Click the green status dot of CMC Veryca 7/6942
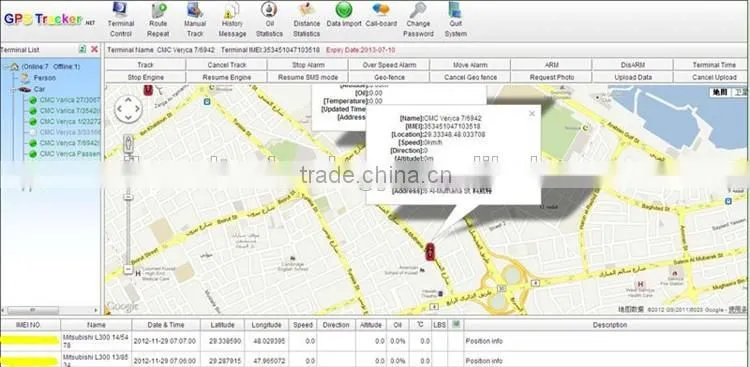 pyautogui.click(x=33, y=143)
